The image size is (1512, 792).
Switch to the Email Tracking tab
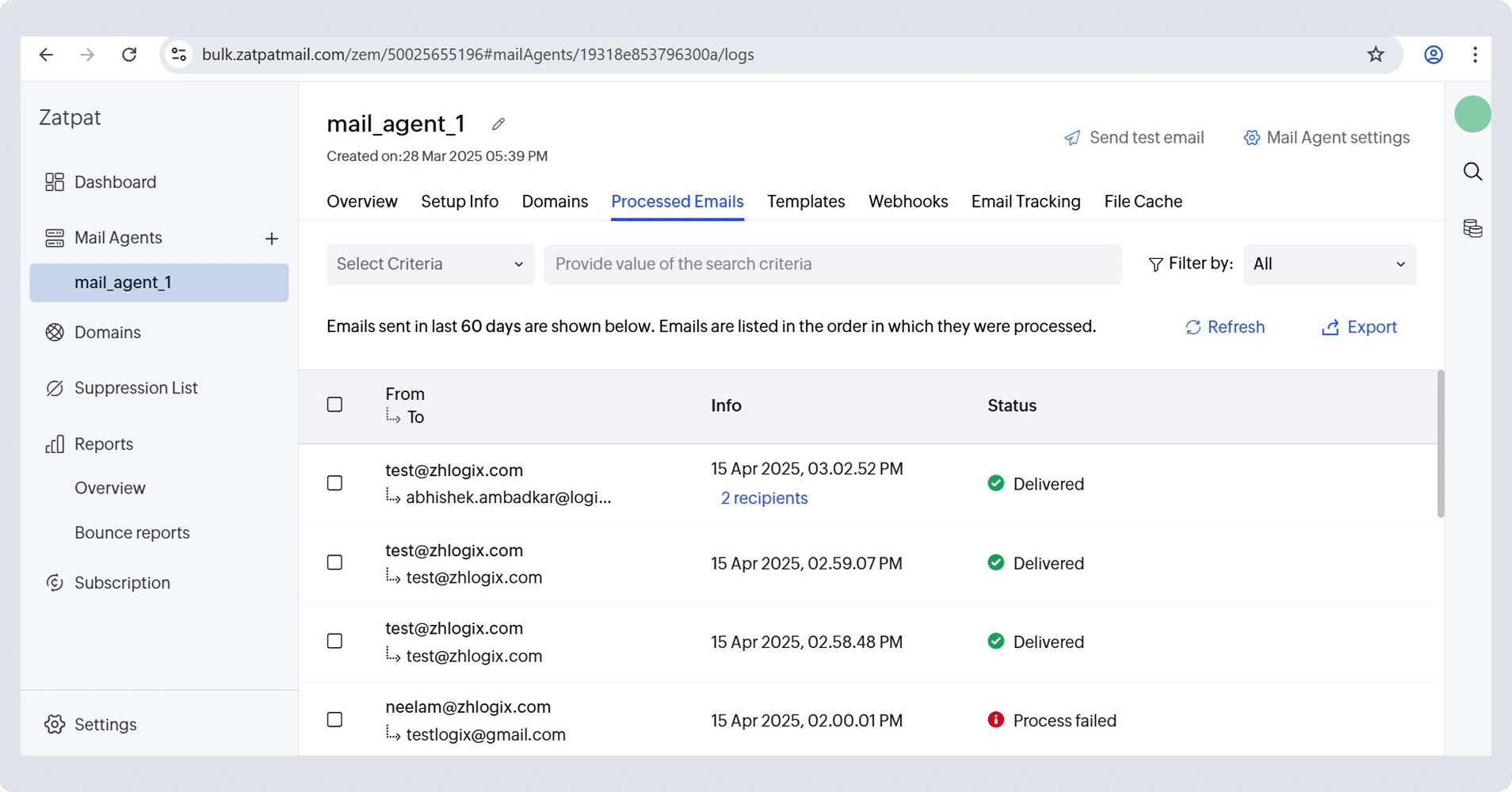(1026, 202)
